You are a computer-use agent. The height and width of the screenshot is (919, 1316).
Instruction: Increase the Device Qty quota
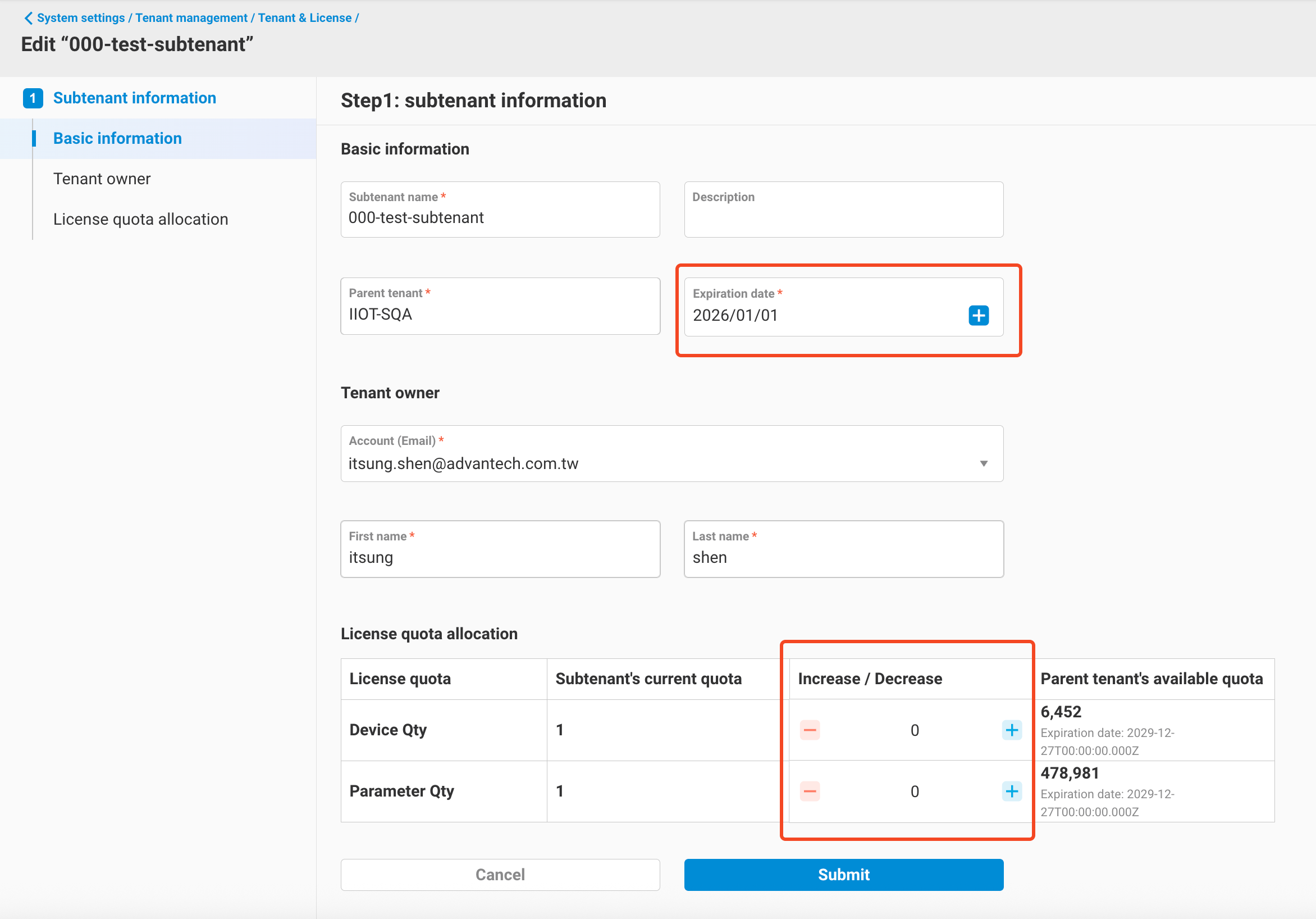pyautogui.click(x=1012, y=730)
